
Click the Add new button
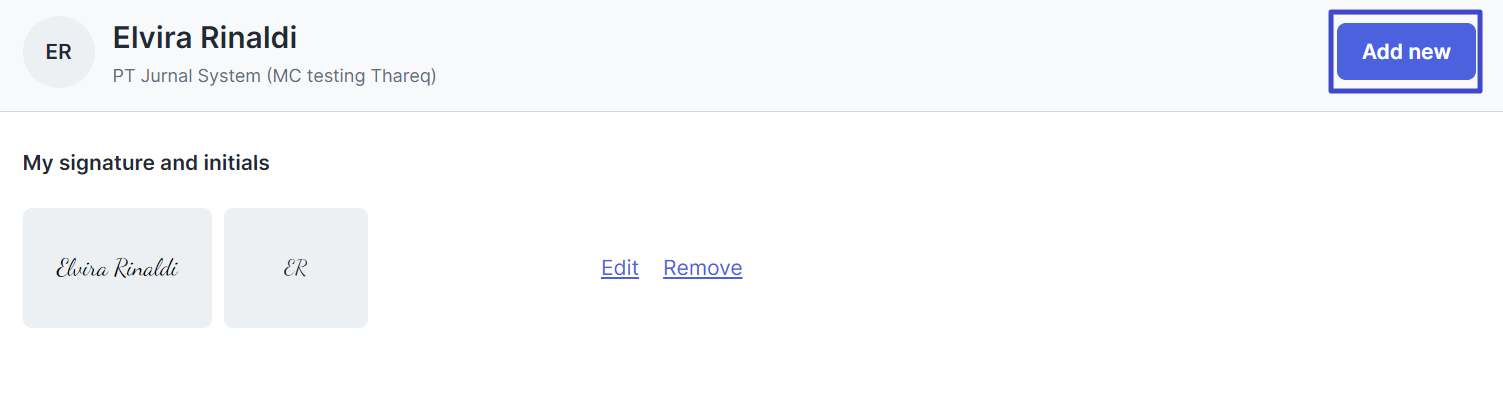pyautogui.click(x=1406, y=51)
